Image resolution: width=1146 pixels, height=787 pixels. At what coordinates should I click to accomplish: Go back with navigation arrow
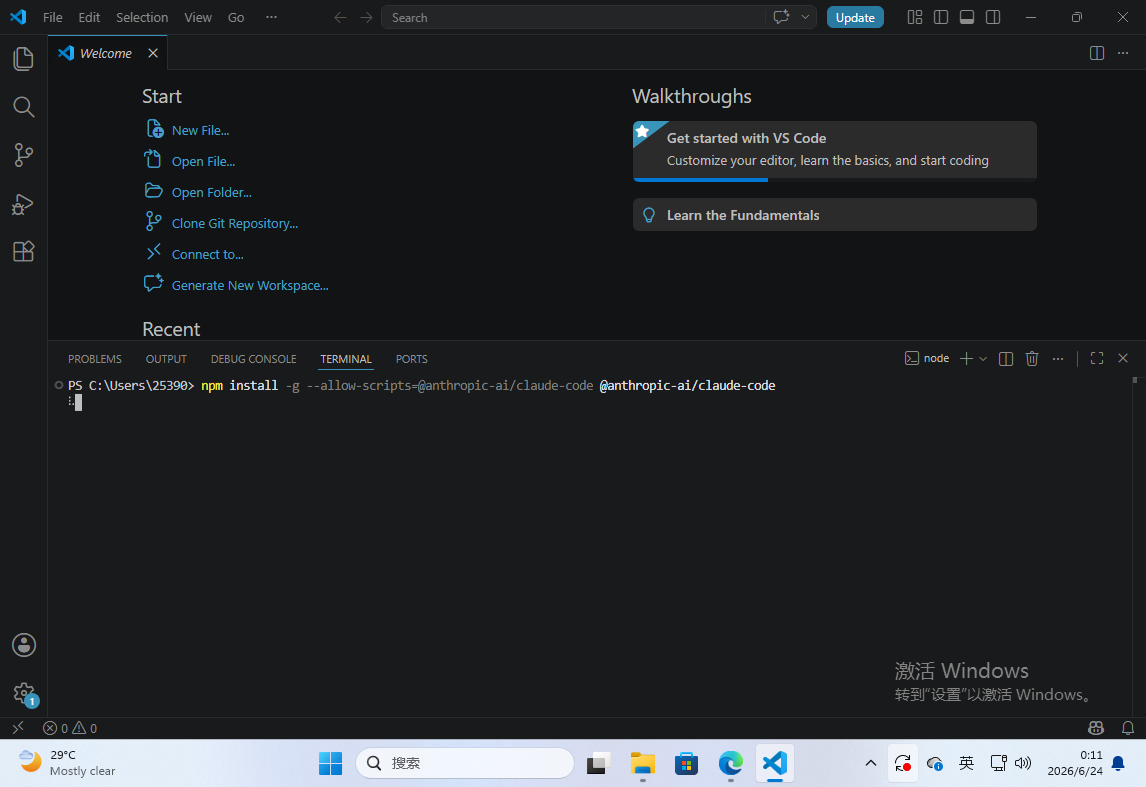tap(340, 17)
